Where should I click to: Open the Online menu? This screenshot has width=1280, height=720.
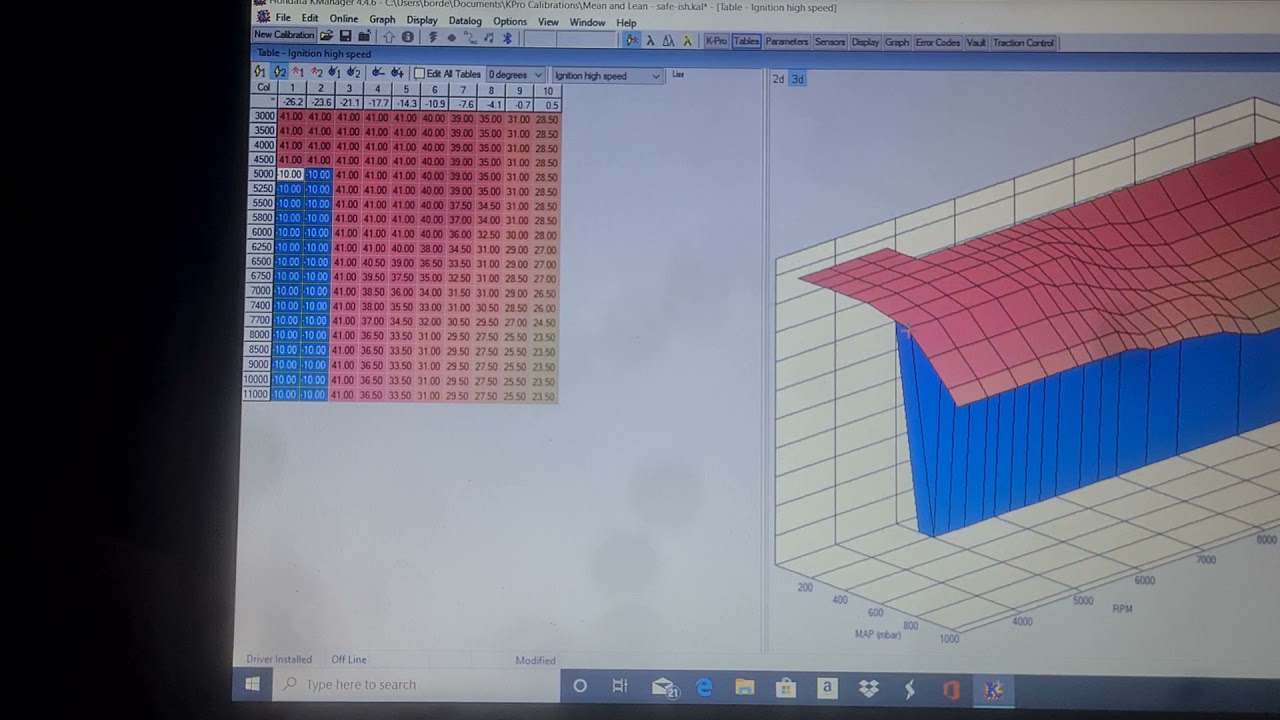pyautogui.click(x=343, y=19)
